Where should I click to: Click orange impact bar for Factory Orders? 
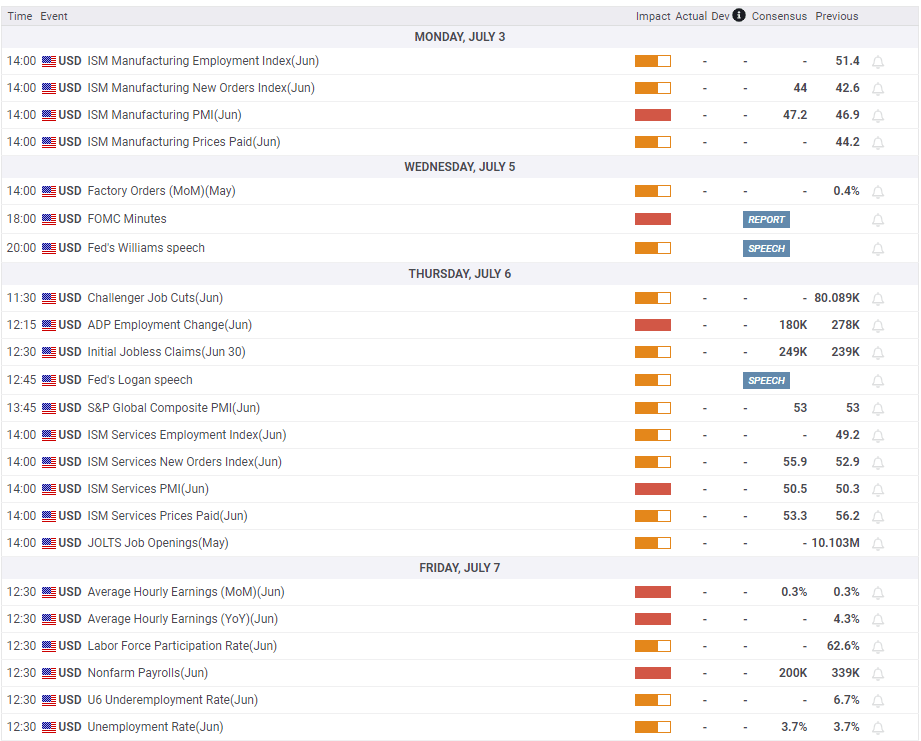[x=653, y=191]
